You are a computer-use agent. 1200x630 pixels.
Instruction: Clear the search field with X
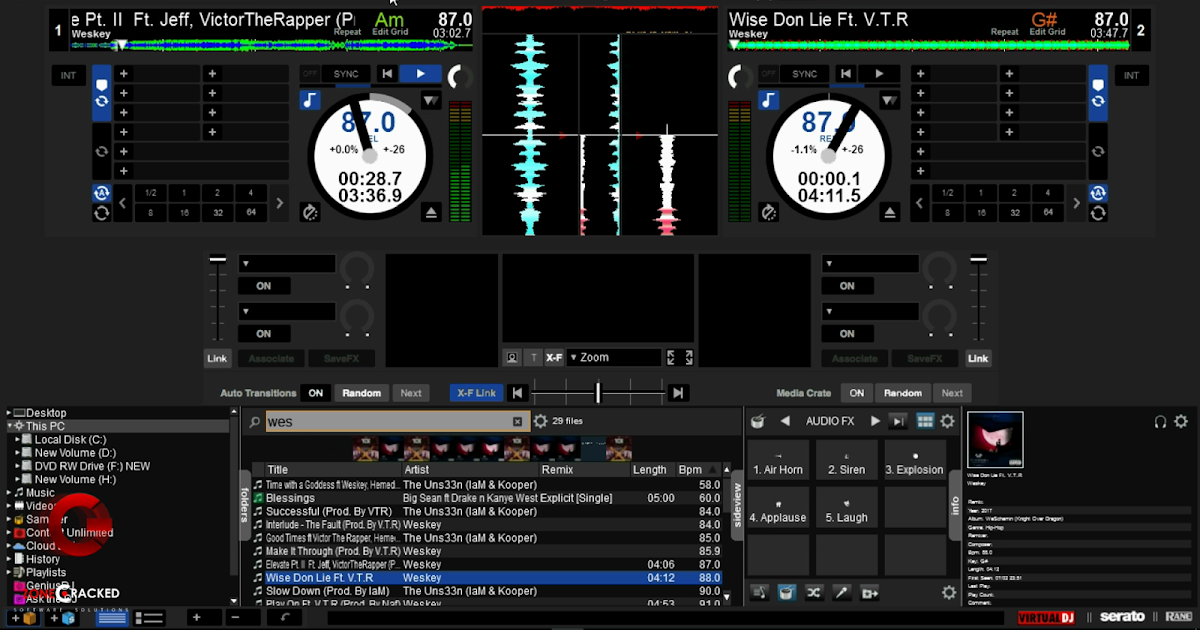517,421
